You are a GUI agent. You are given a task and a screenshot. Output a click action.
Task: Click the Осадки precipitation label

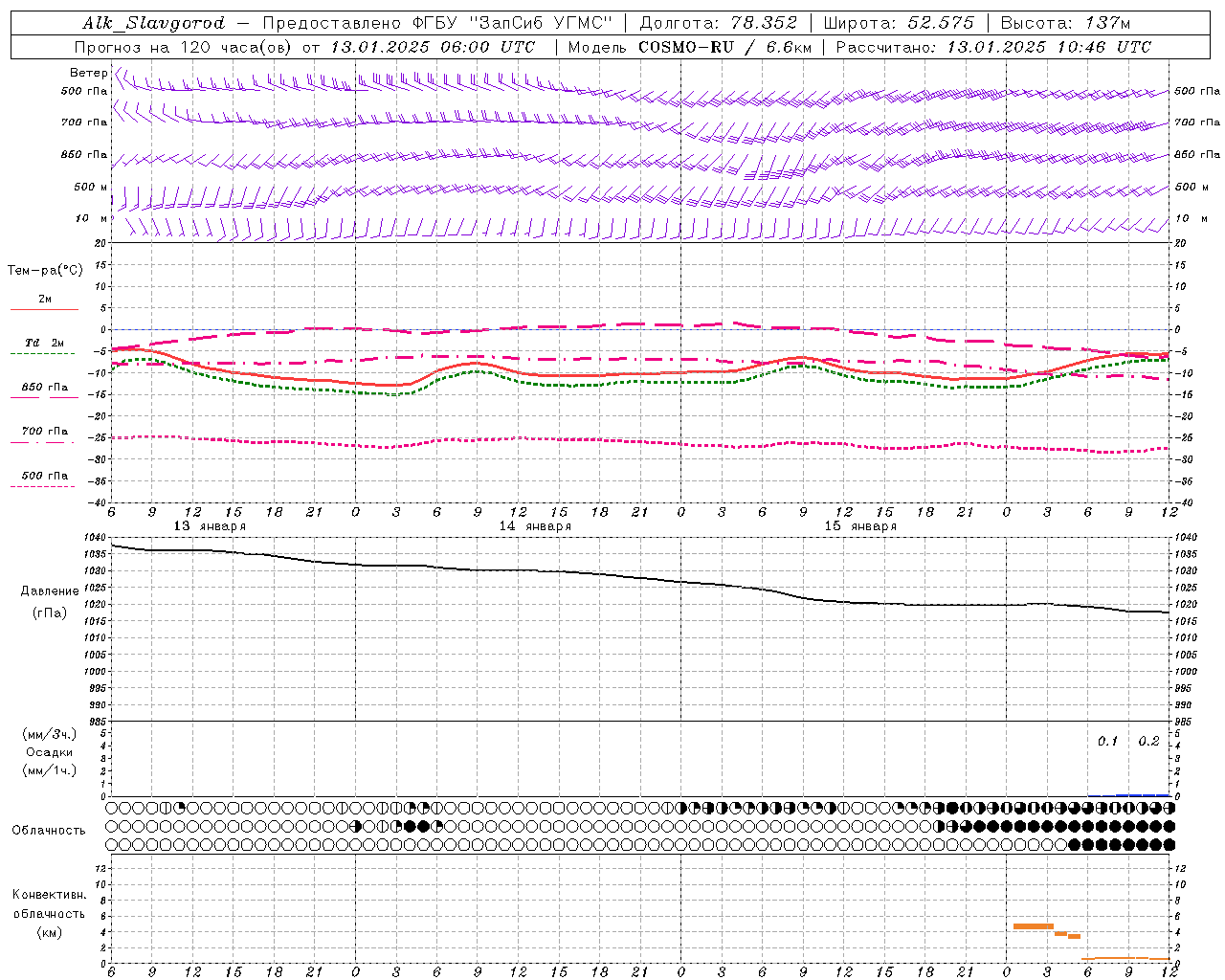point(49,752)
